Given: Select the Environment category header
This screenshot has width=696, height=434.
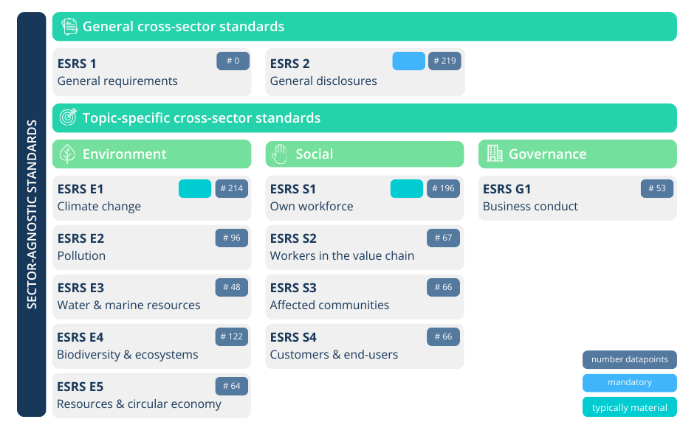Looking at the screenshot, I should coord(152,154).
